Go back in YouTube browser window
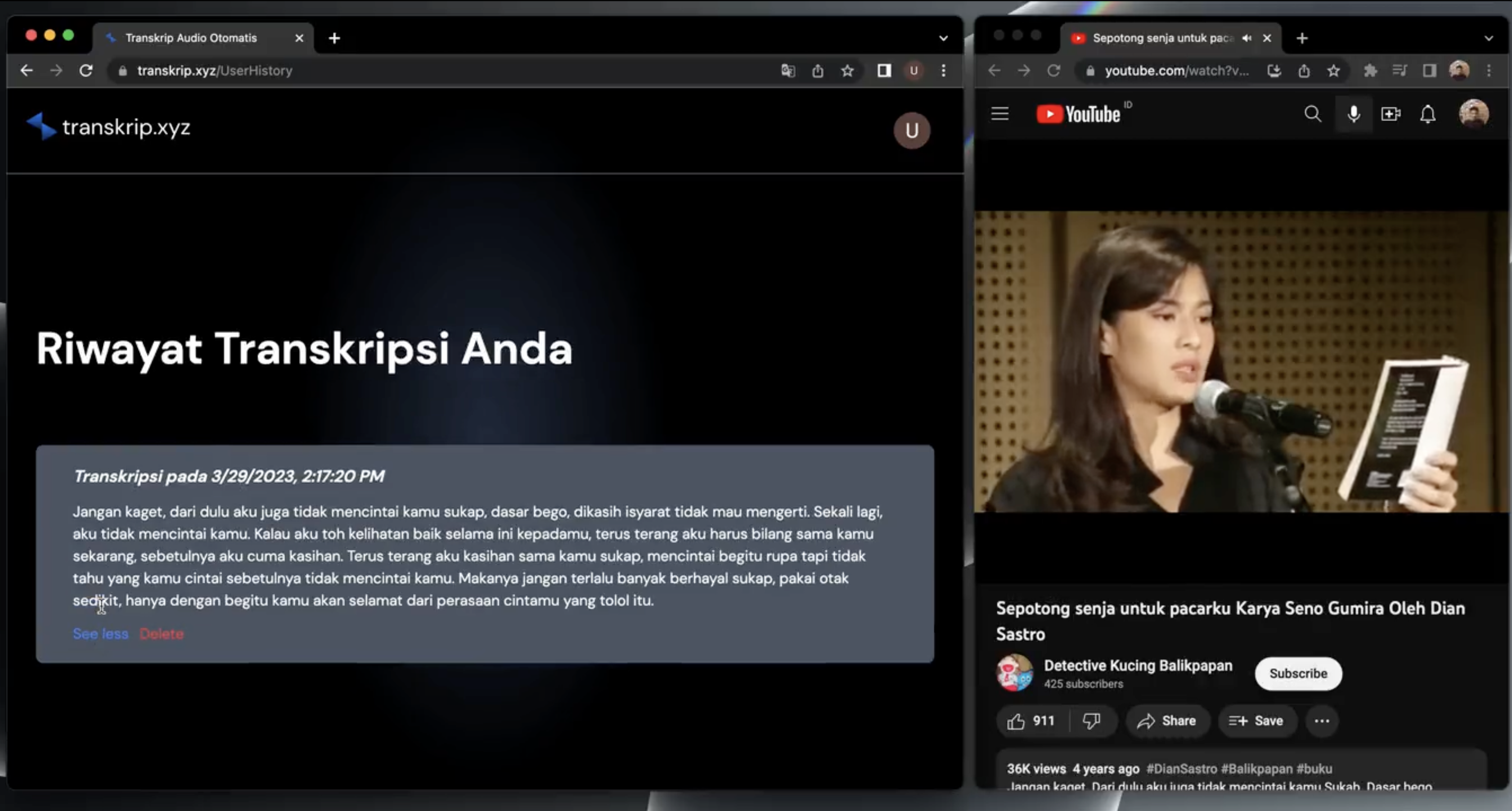 pos(994,70)
